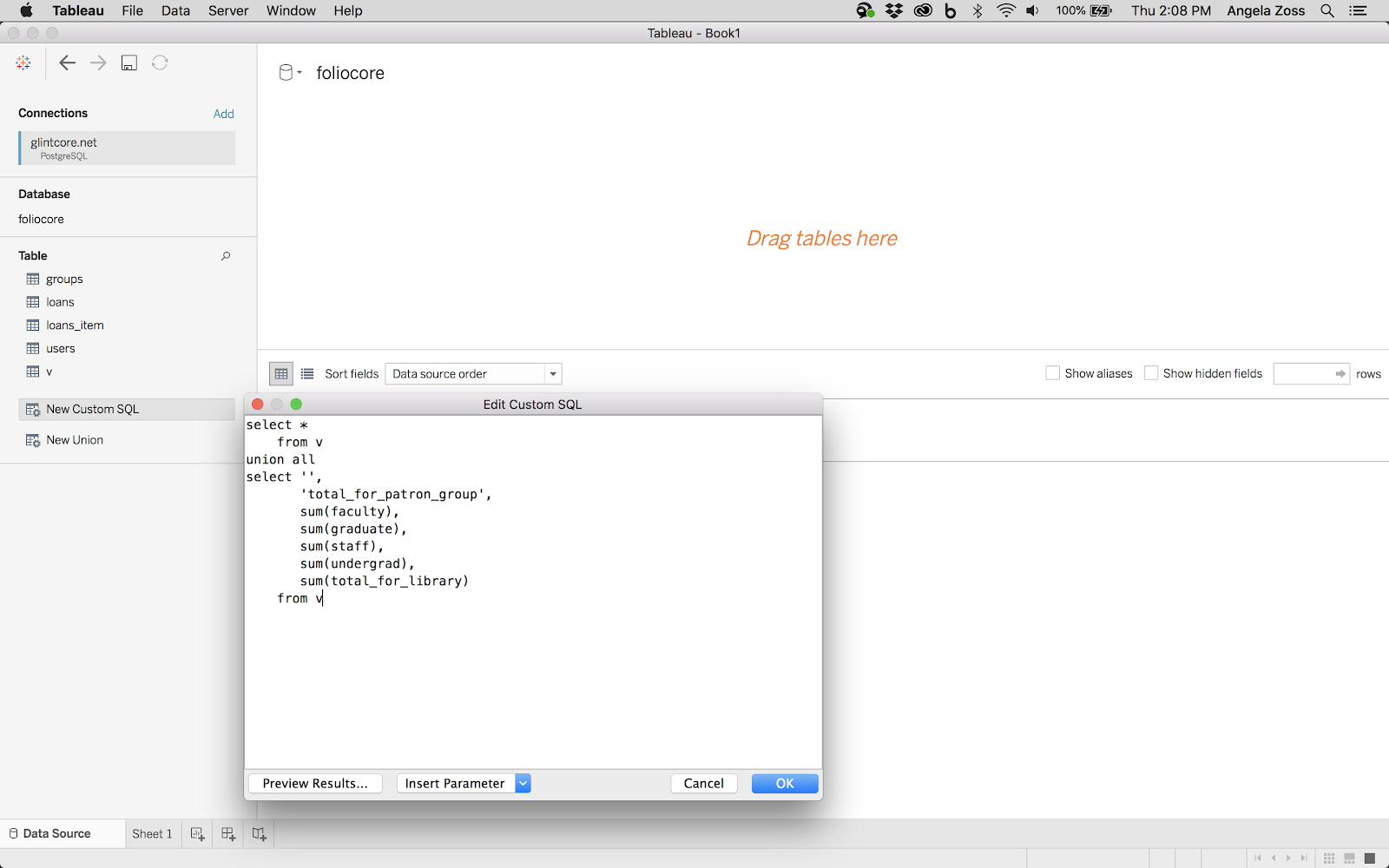Screen dimensions: 1389x868
Task: Open Spotlight search in the menu bar
Action: point(1327,10)
